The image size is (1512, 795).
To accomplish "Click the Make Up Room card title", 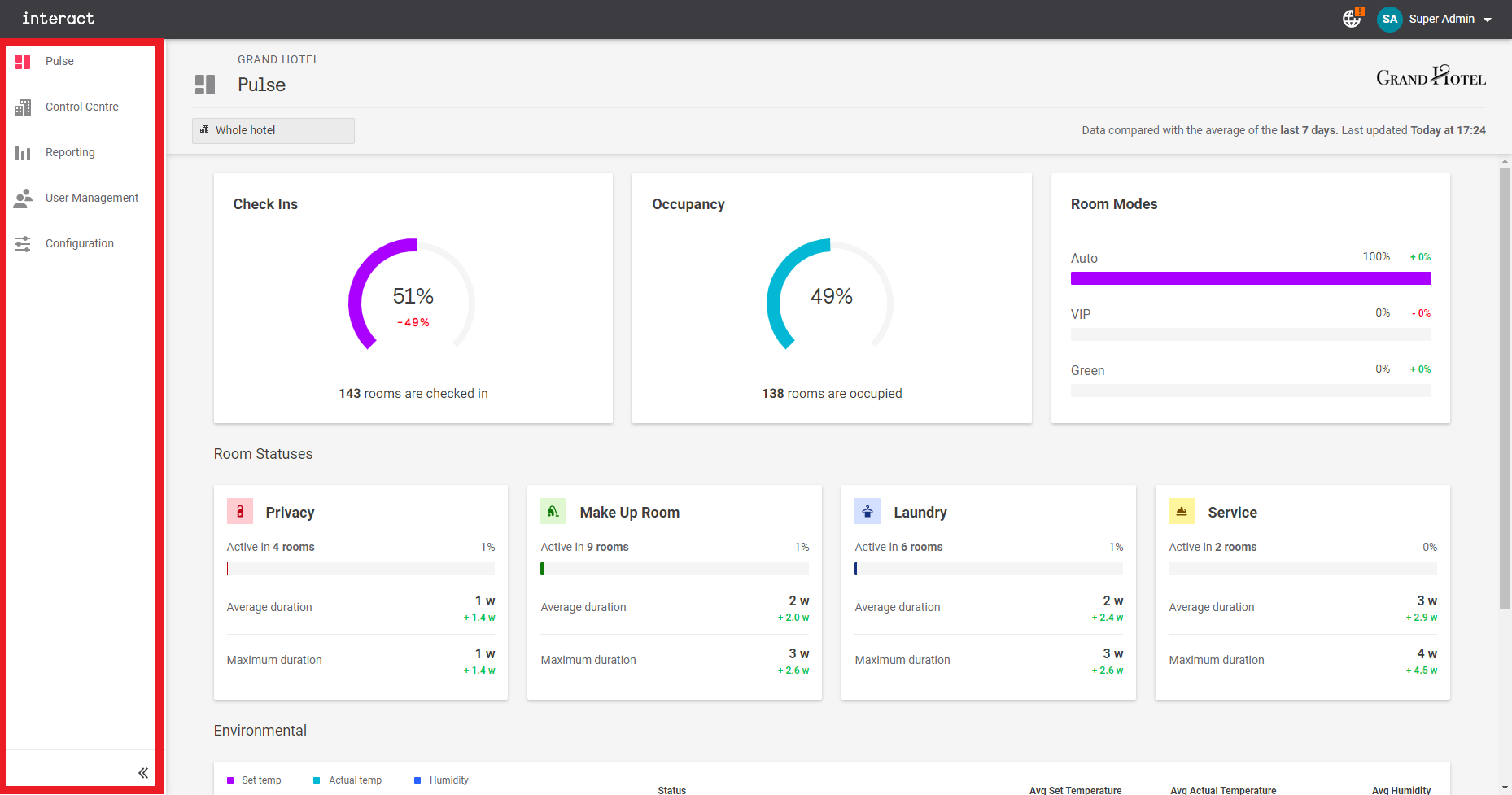I will pos(629,513).
